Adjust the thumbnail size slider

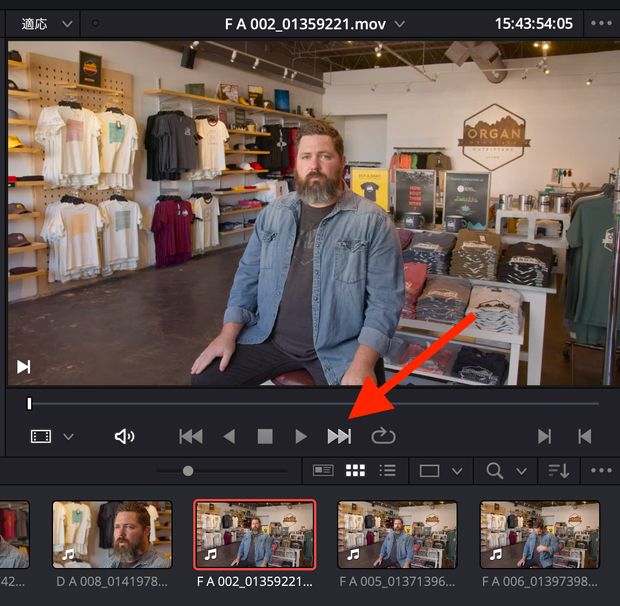(188, 471)
